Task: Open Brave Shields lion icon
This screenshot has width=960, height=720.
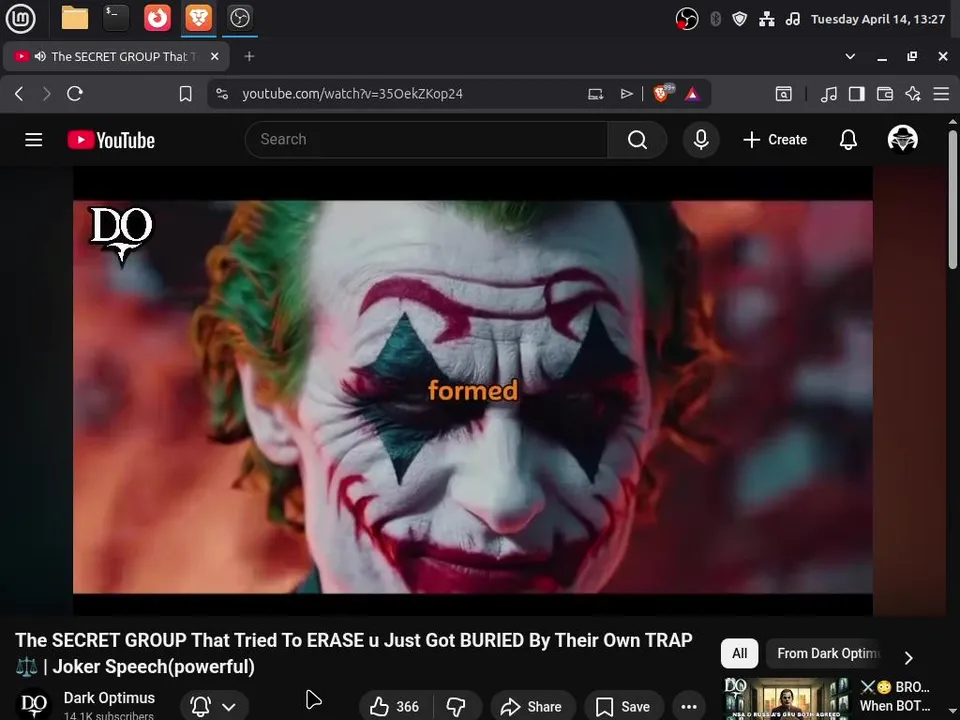Action: click(x=662, y=93)
